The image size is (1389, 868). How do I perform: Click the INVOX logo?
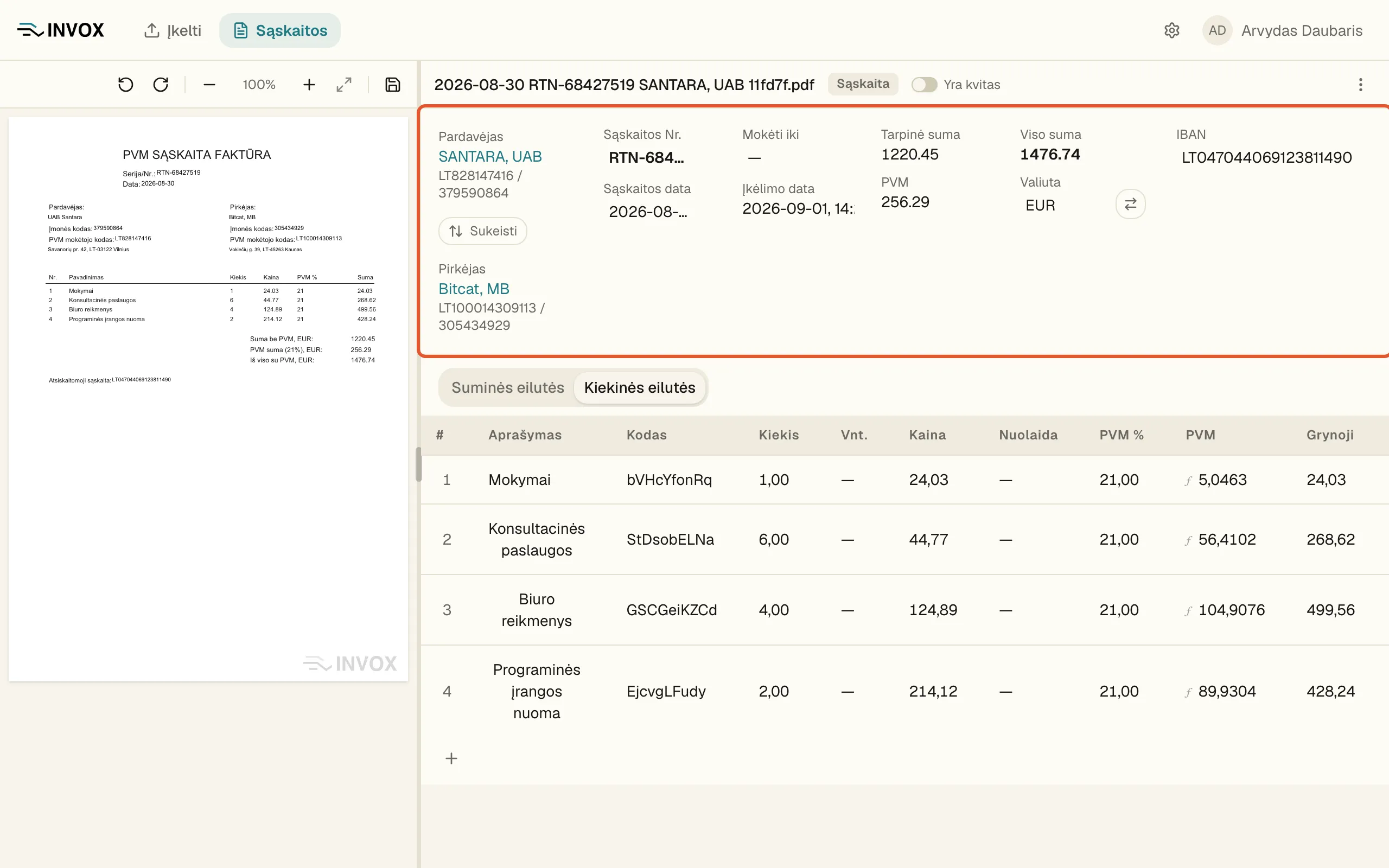tap(61, 30)
